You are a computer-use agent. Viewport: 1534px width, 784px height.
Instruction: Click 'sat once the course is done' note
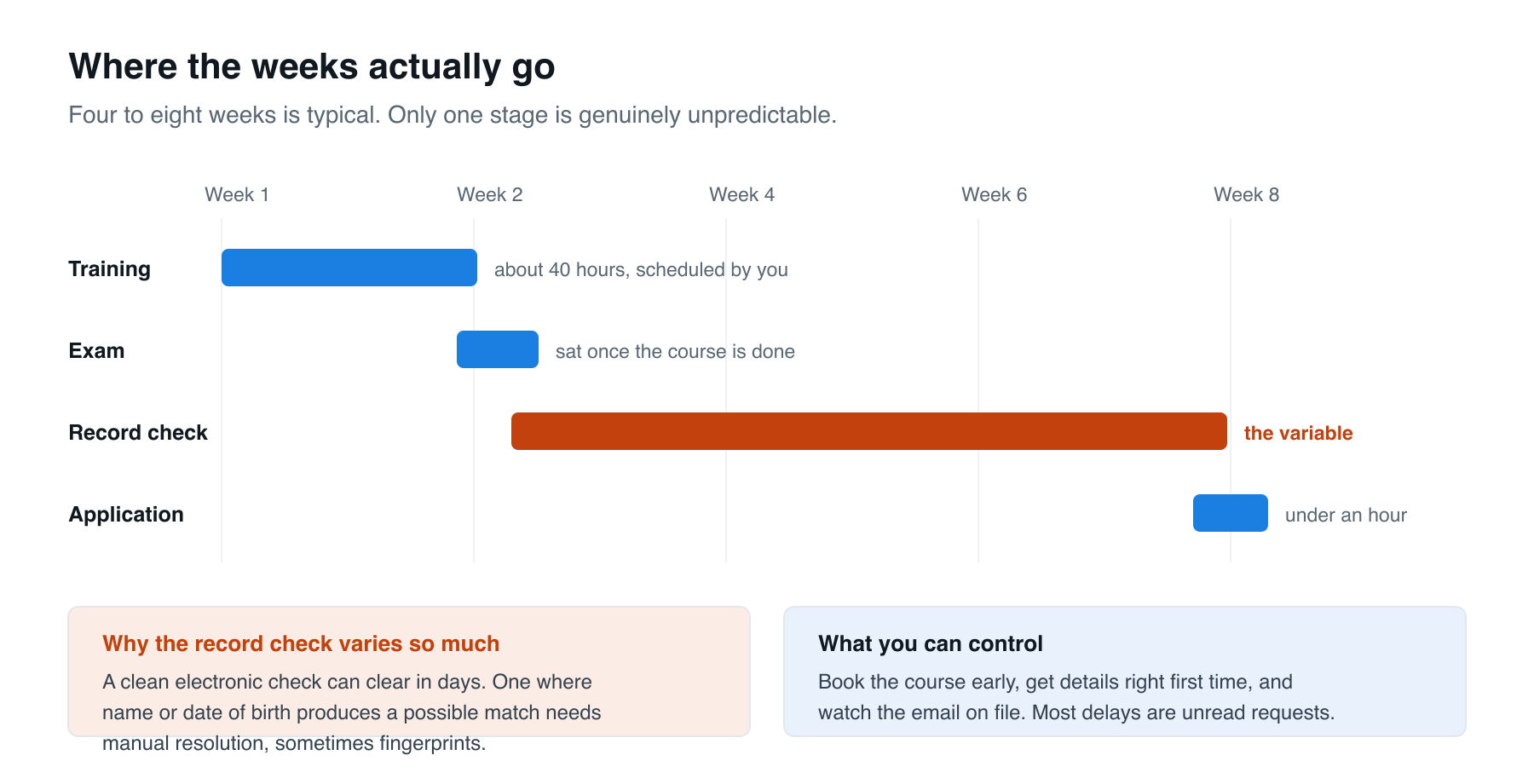(675, 351)
